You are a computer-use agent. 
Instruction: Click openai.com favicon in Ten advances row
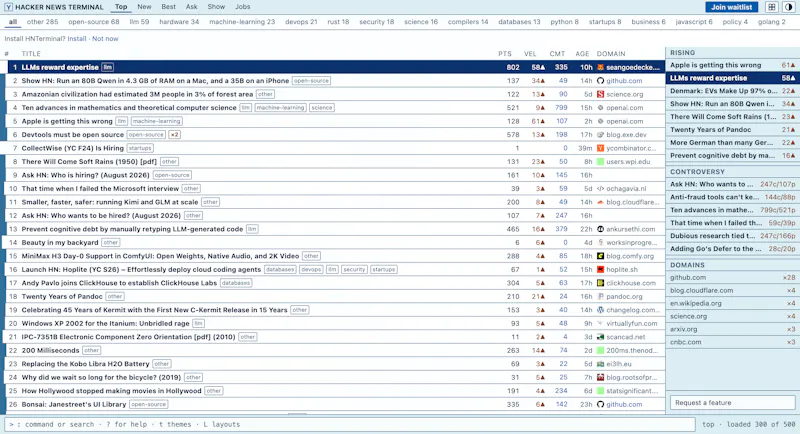(601, 108)
